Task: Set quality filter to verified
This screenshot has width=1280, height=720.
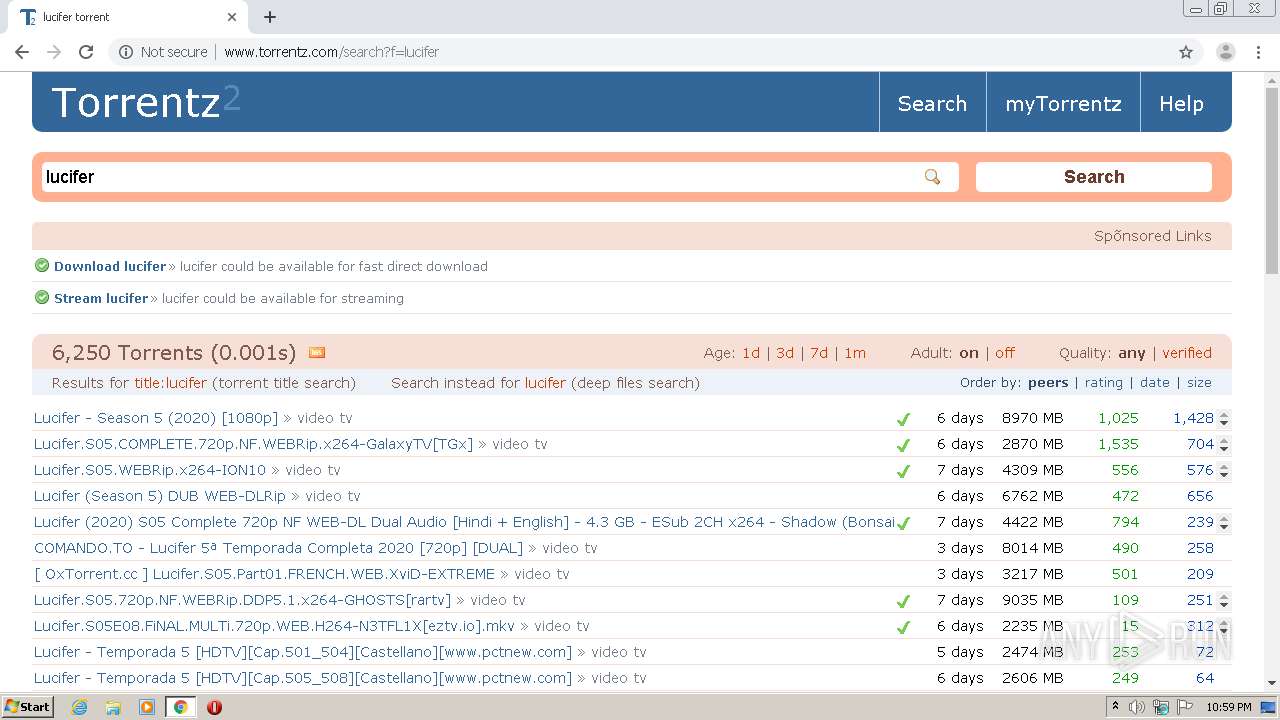Action: 1187,353
